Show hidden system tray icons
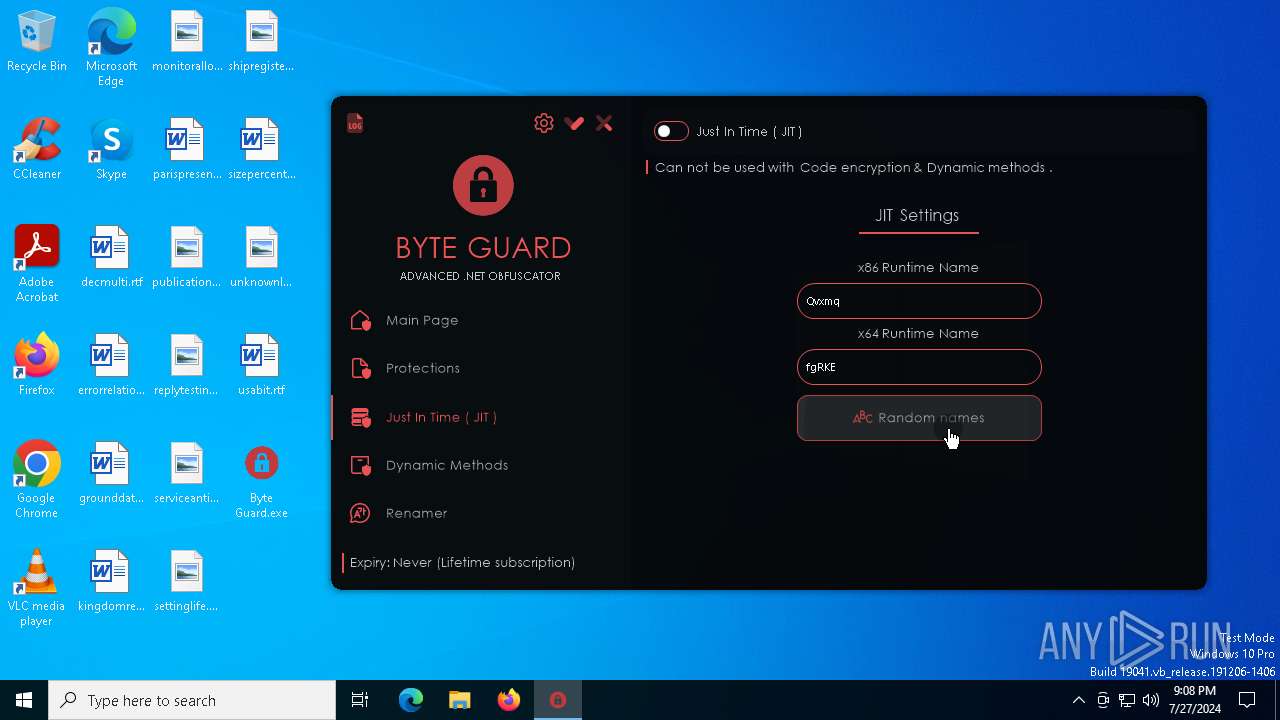The height and width of the screenshot is (720, 1280). pyautogui.click(x=1078, y=700)
